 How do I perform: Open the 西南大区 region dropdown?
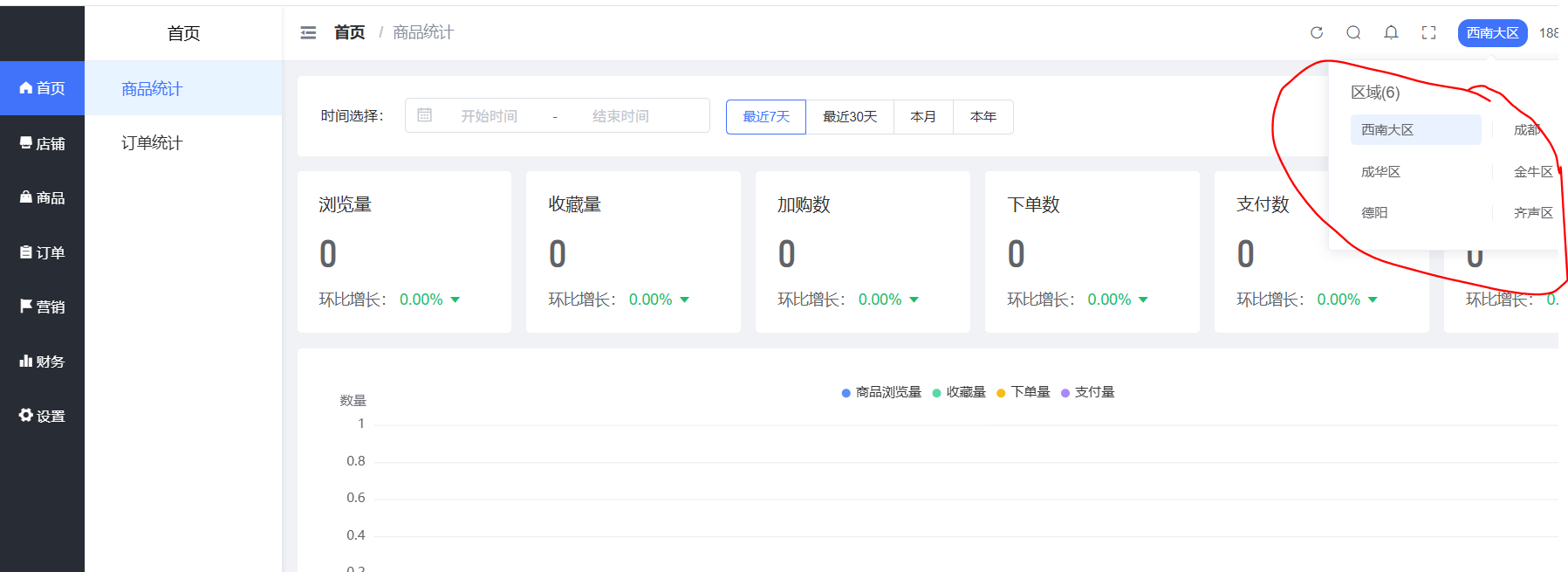[x=1491, y=33]
